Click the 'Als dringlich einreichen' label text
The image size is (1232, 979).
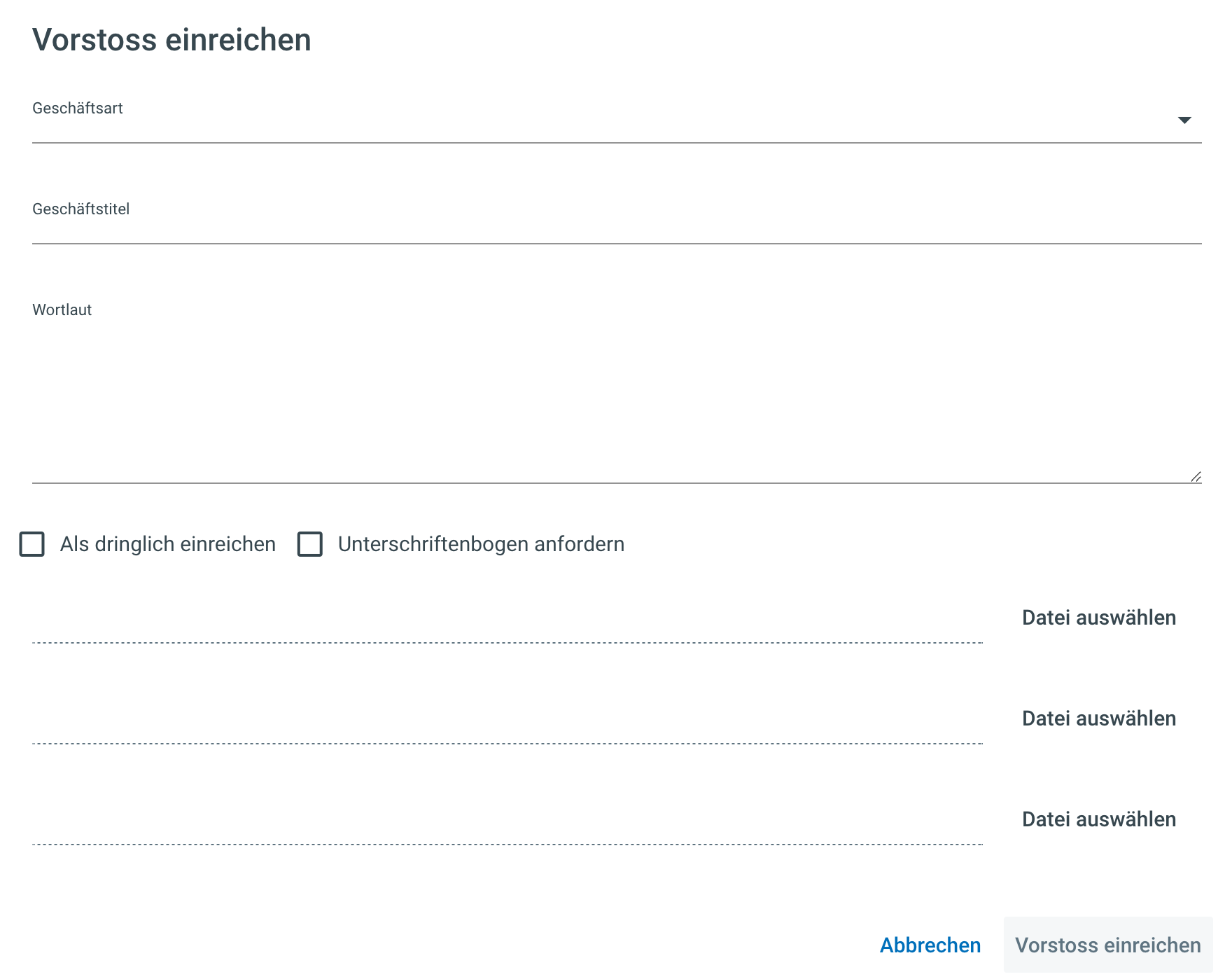[x=168, y=544]
